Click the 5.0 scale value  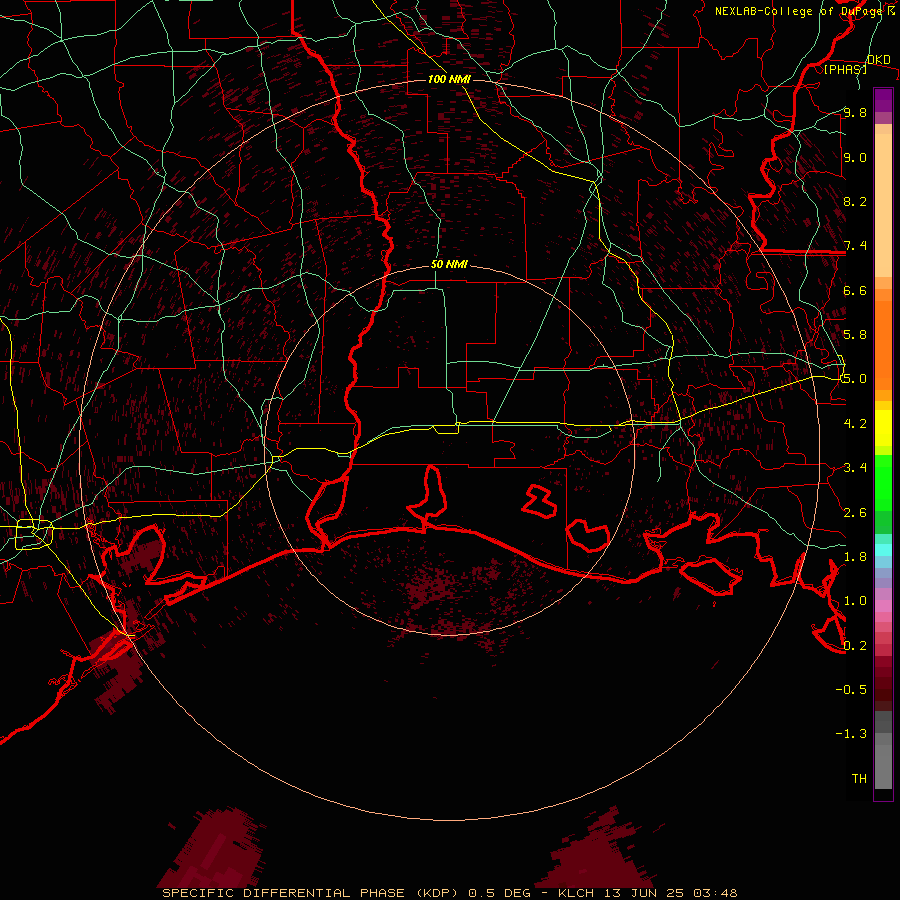coord(855,379)
